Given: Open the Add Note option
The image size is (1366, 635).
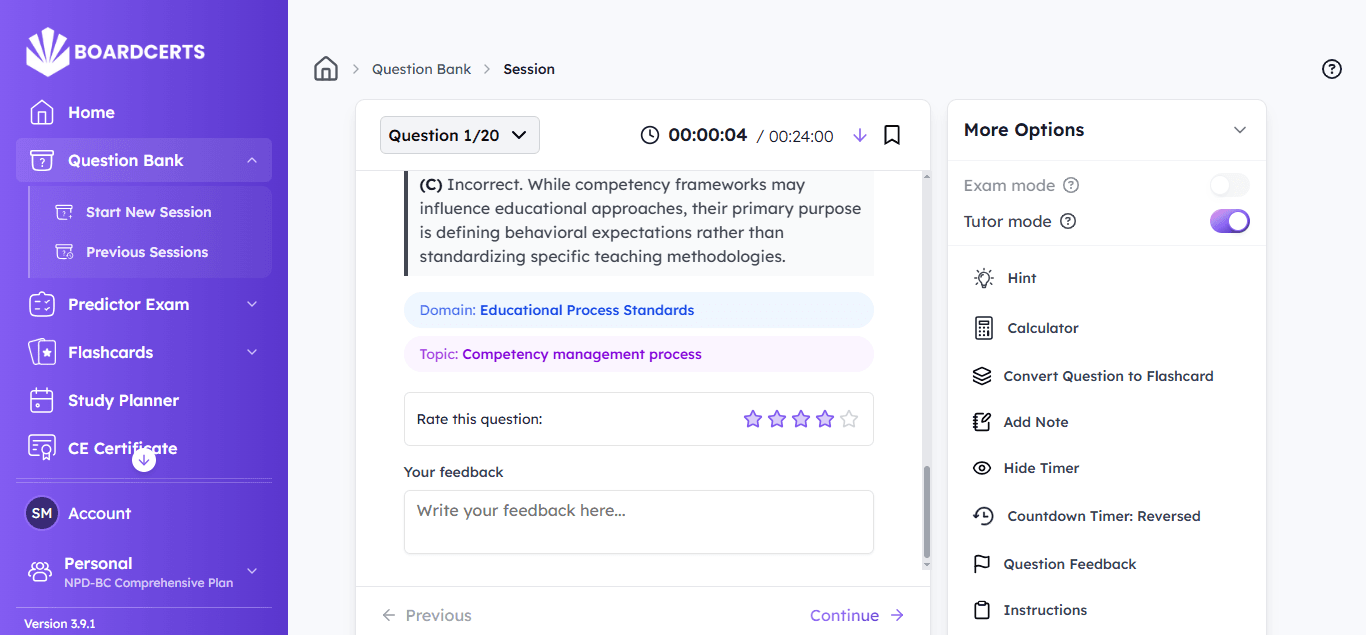Looking at the screenshot, I should click(x=1035, y=422).
